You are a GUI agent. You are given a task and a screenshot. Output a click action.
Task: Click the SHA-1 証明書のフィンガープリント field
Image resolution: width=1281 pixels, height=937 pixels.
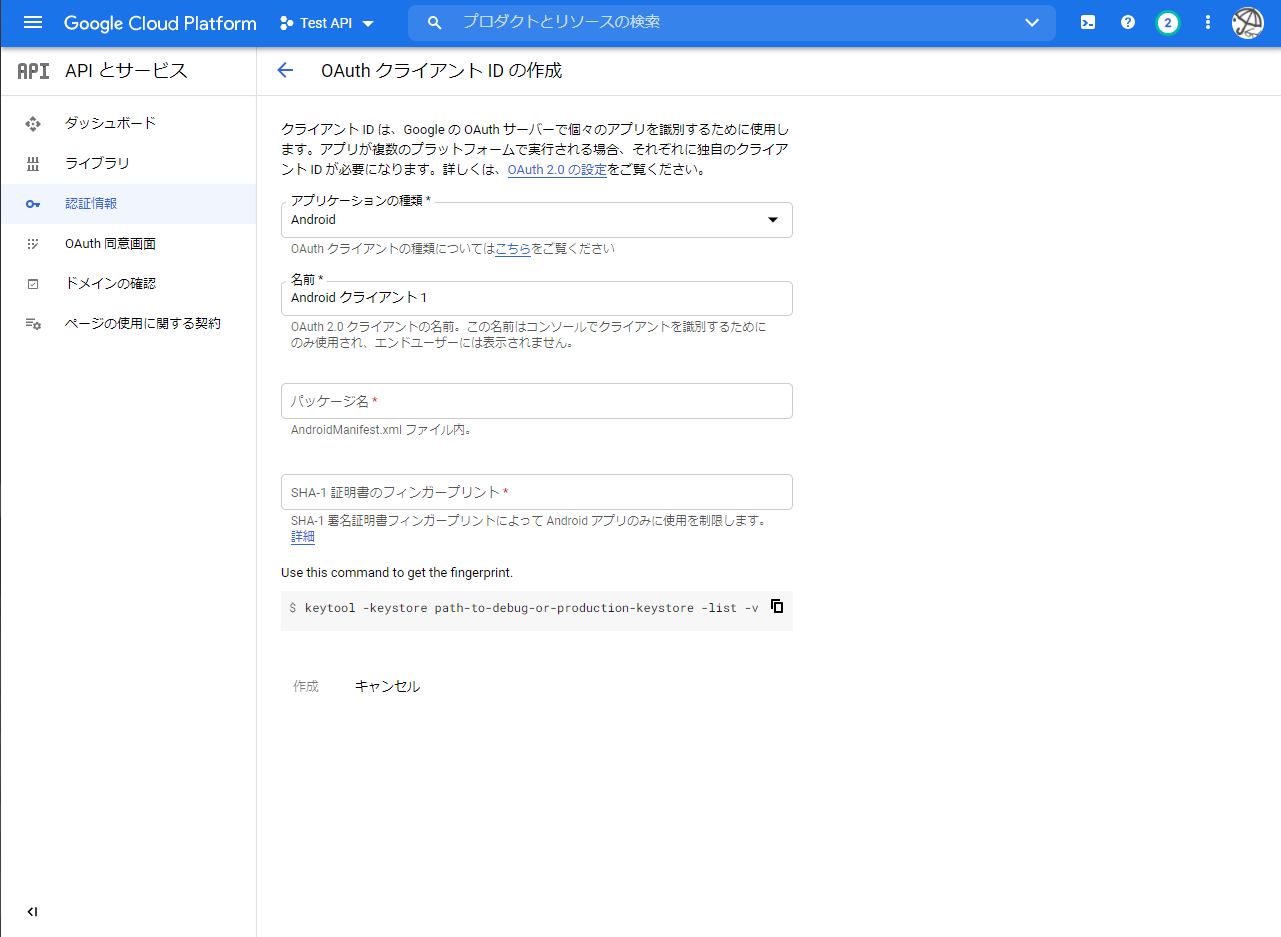click(537, 492)
